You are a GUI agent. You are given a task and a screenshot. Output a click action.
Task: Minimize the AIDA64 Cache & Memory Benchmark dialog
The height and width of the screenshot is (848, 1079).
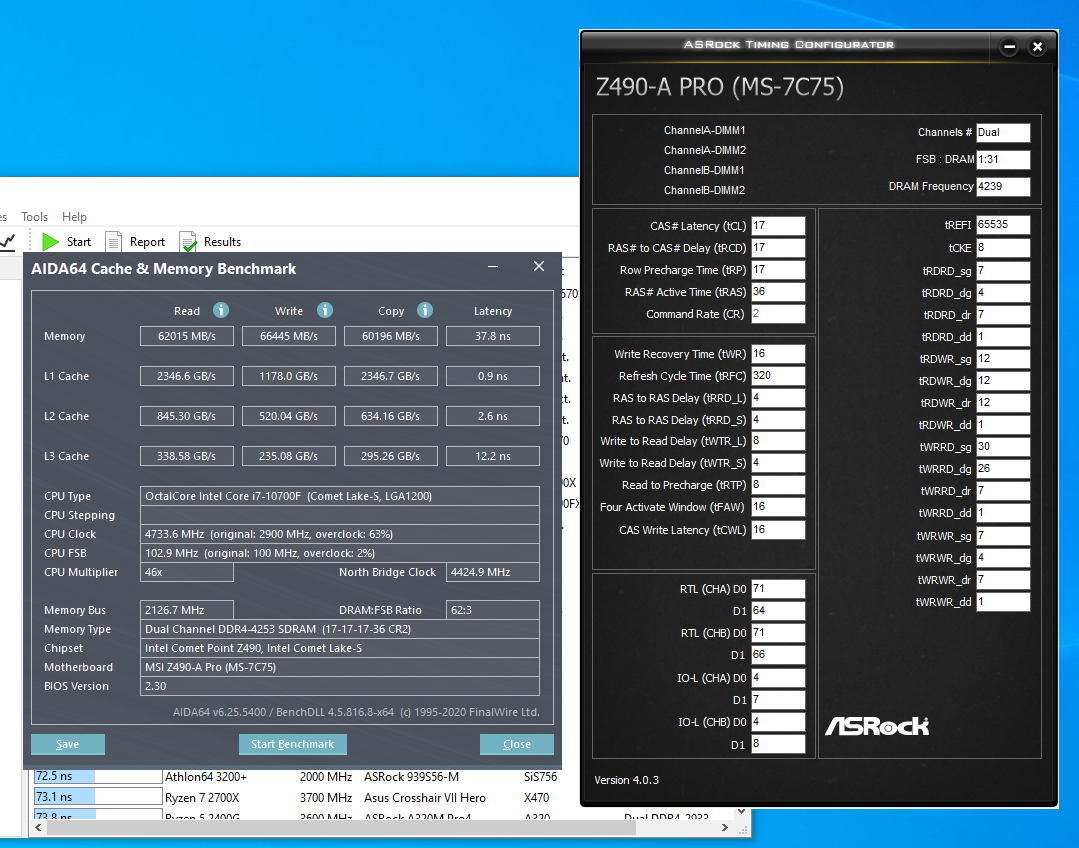[x=493, y=266]
